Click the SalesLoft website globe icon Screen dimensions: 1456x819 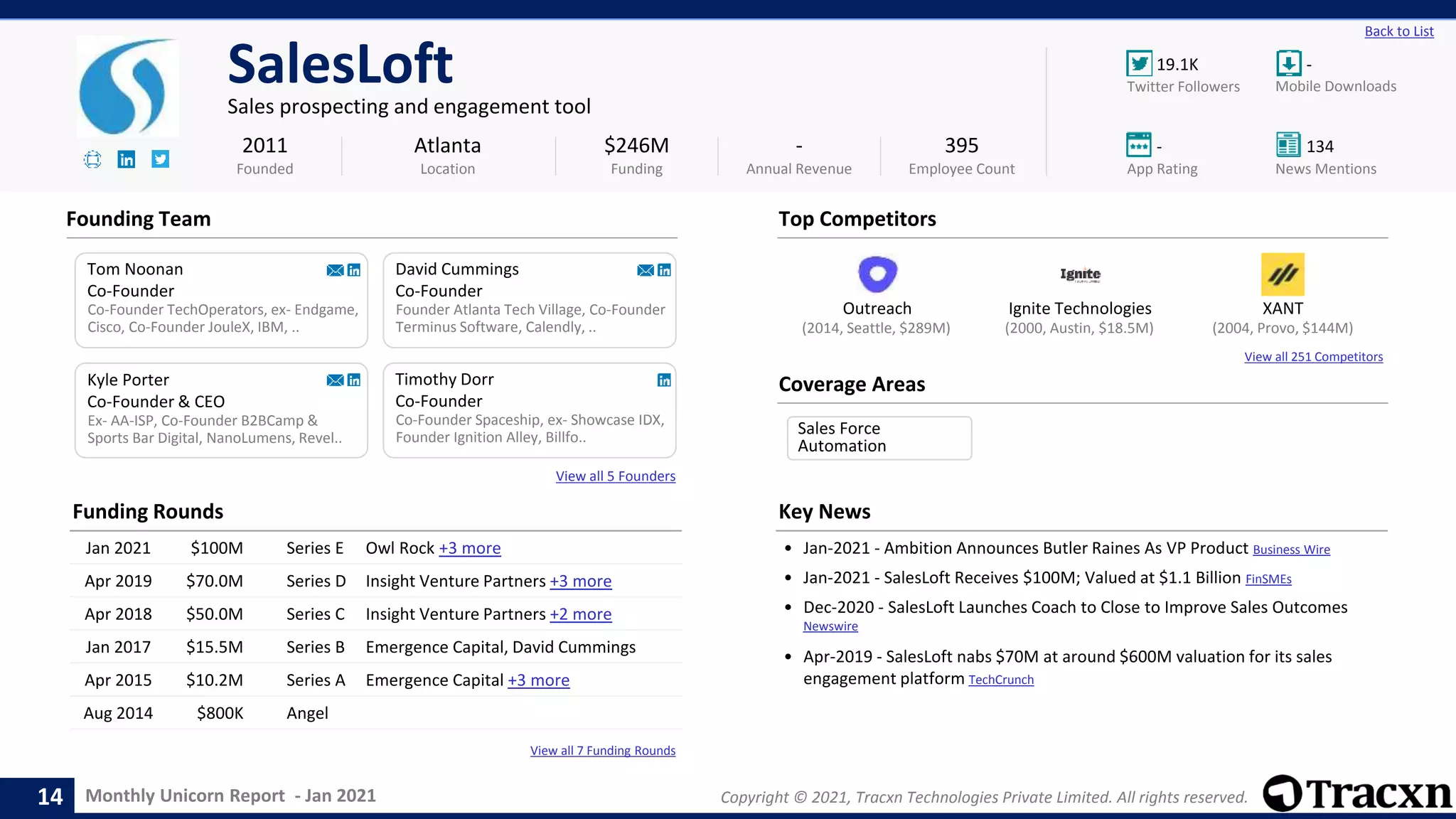[x=92, y=159]
